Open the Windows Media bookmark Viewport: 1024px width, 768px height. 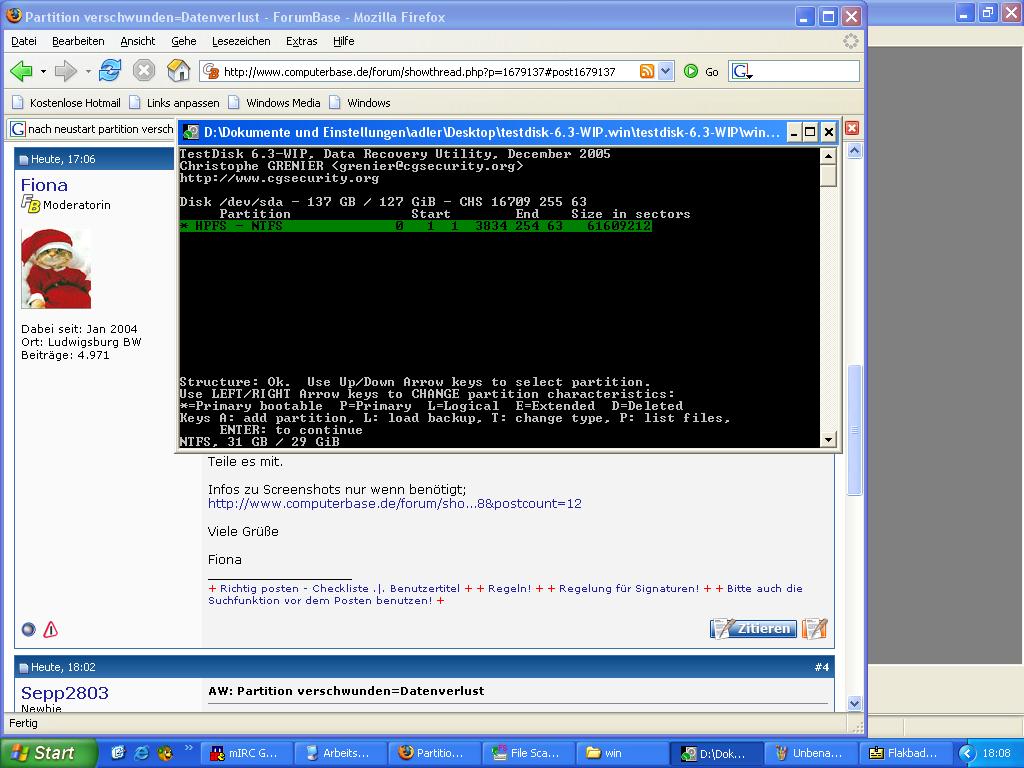click(274, 103)
